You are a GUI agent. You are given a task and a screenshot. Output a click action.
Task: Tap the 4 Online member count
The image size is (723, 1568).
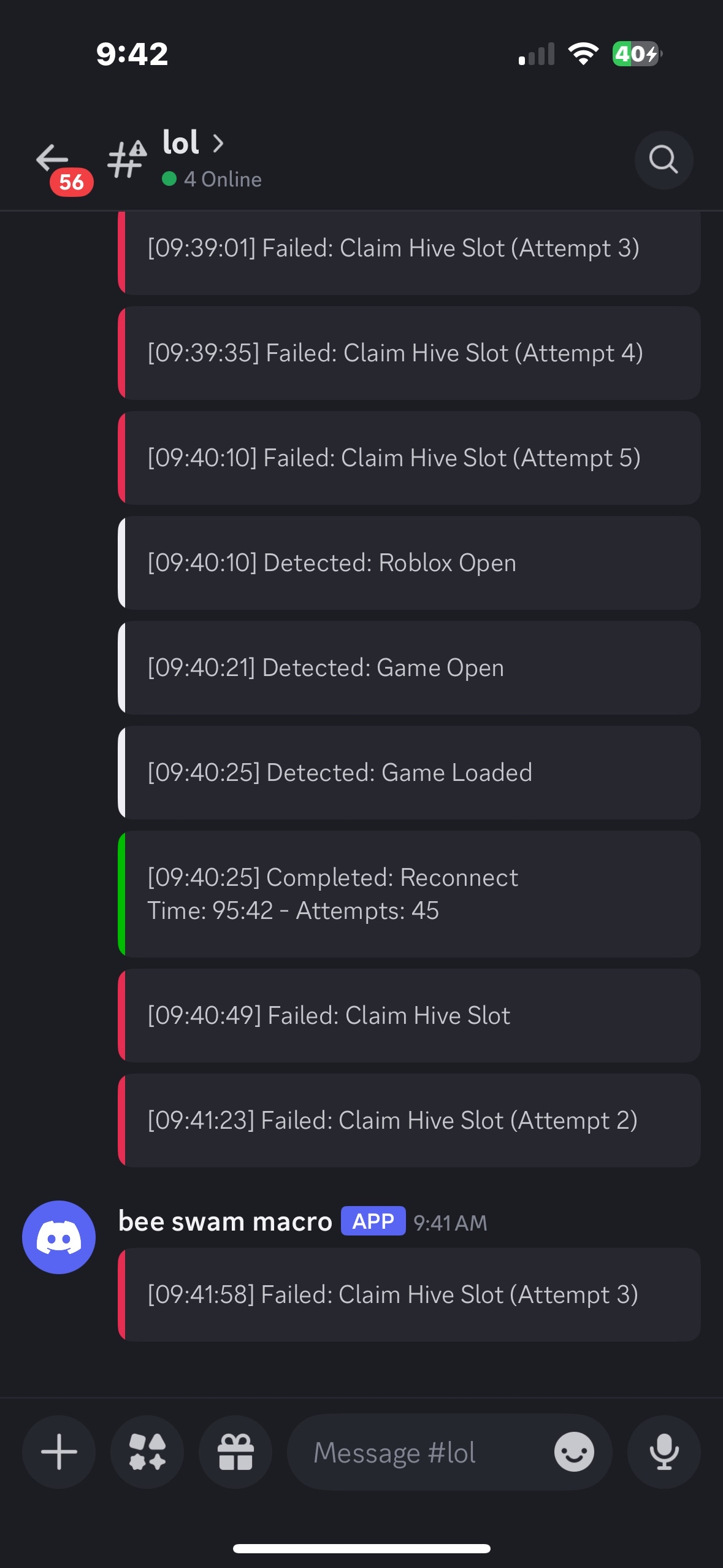click(222, 179)
